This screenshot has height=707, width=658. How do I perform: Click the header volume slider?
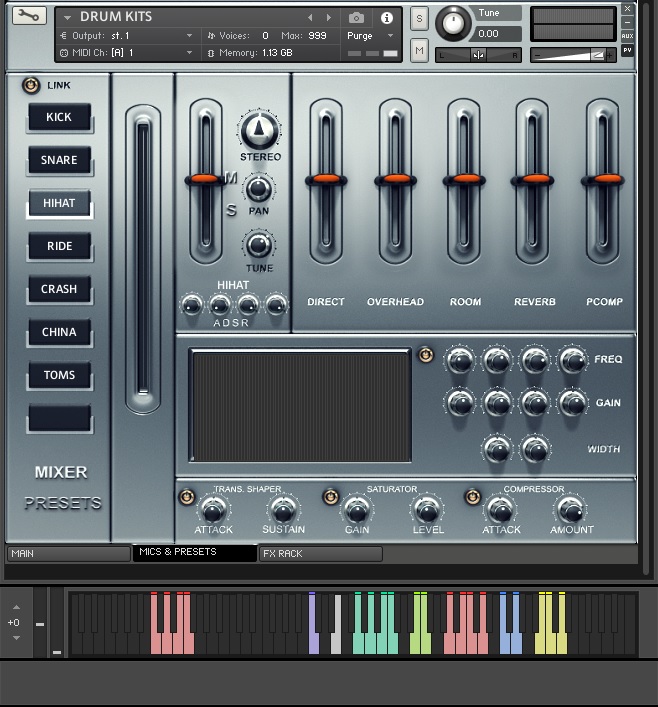tap(573, 55)
